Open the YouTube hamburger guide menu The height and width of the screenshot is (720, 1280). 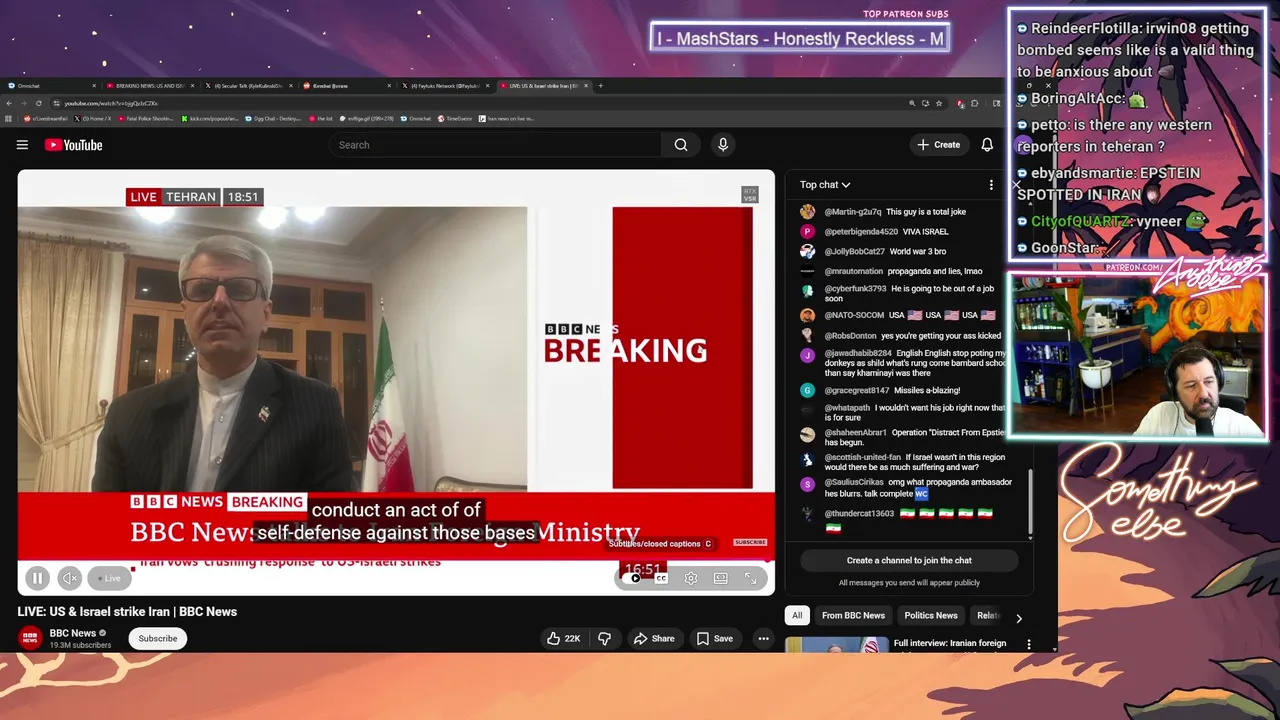tap(22, 145)
